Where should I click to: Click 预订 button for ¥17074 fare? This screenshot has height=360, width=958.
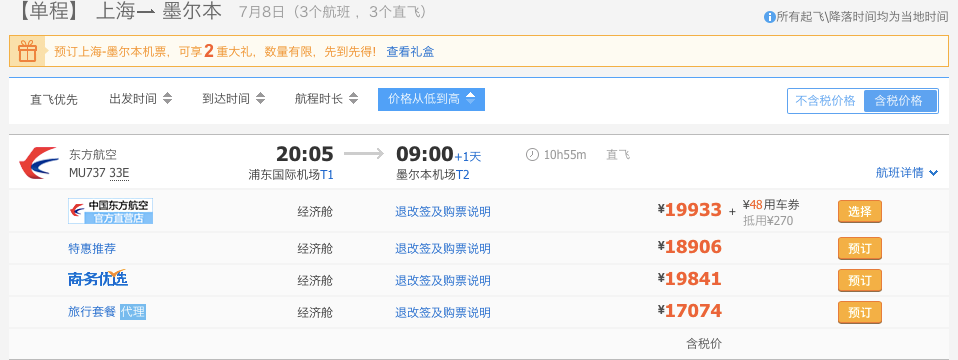[860, 312]
